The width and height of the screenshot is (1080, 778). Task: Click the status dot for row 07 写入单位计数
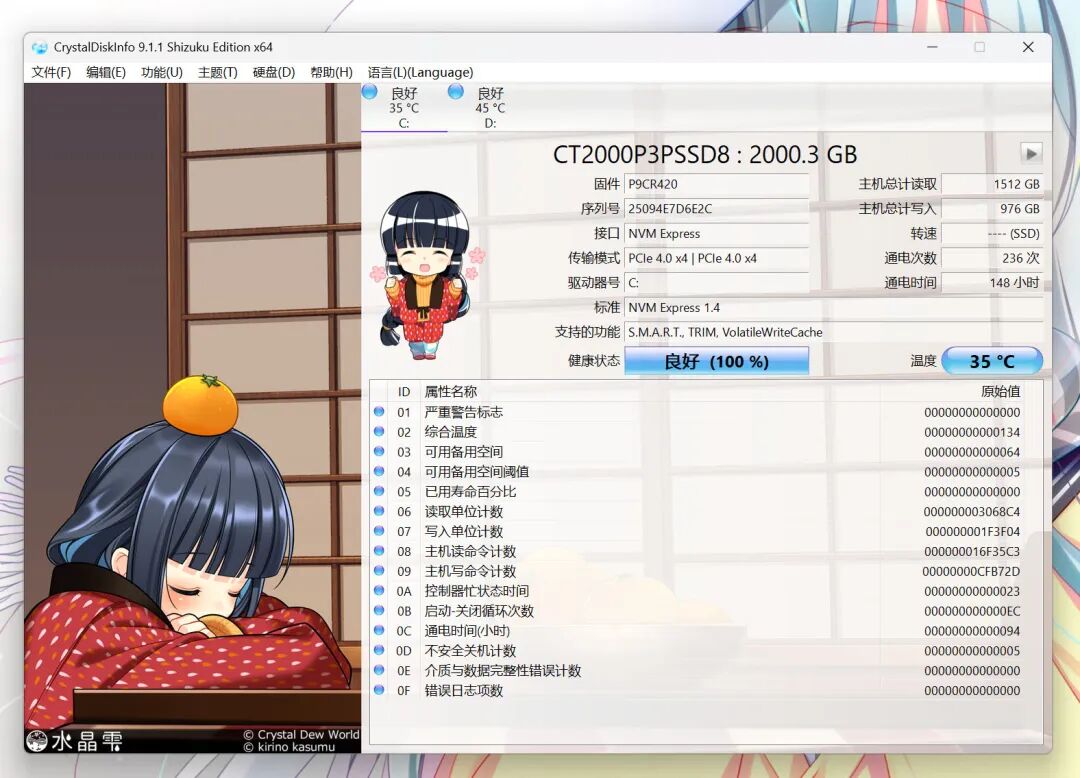tap(379, 531)
